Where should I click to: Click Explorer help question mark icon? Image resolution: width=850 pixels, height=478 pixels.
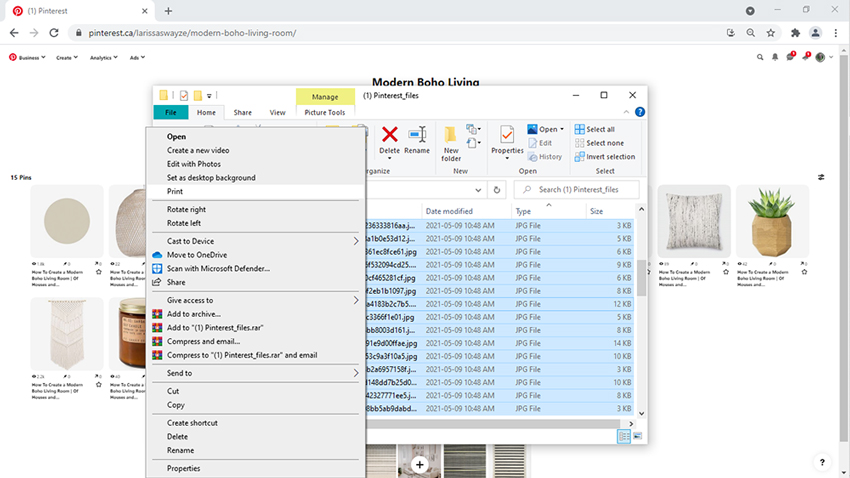point(640,112)
